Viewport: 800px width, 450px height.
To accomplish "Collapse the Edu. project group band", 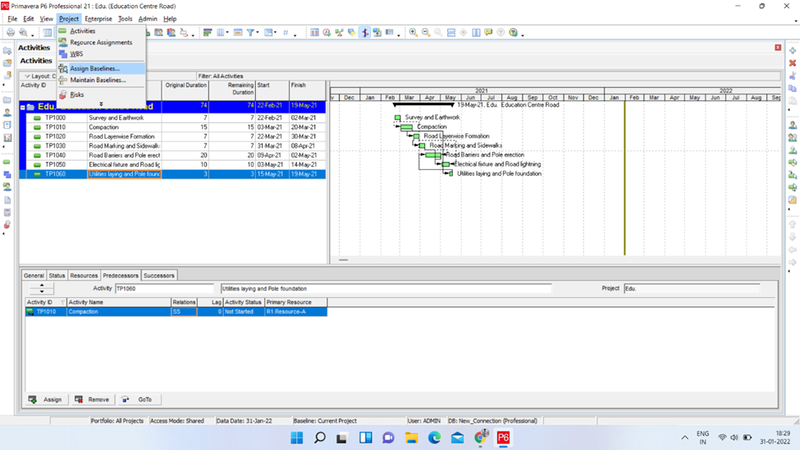I will coord(22,107).
